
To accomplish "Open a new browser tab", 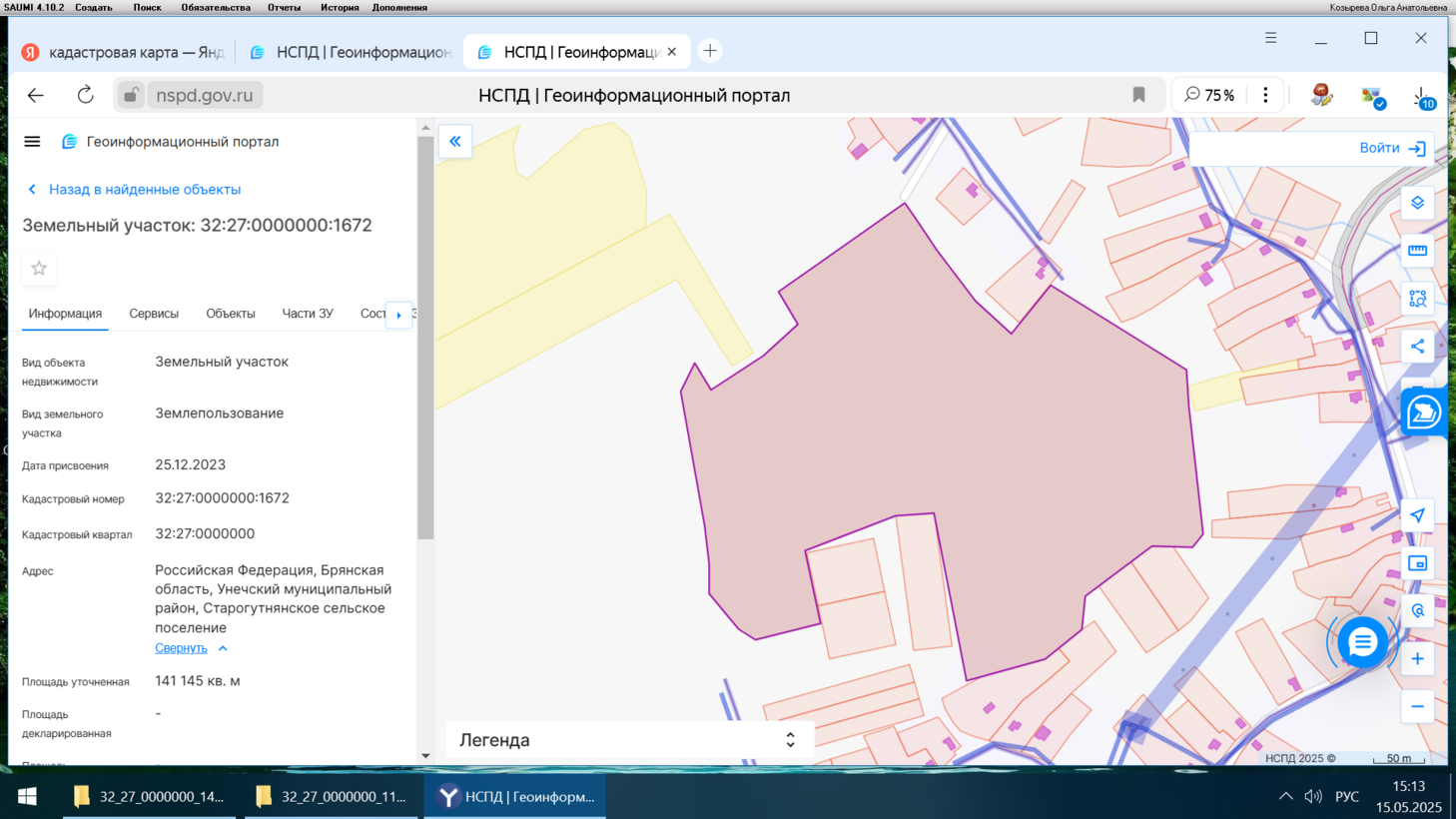I will [x=710, y=51].
